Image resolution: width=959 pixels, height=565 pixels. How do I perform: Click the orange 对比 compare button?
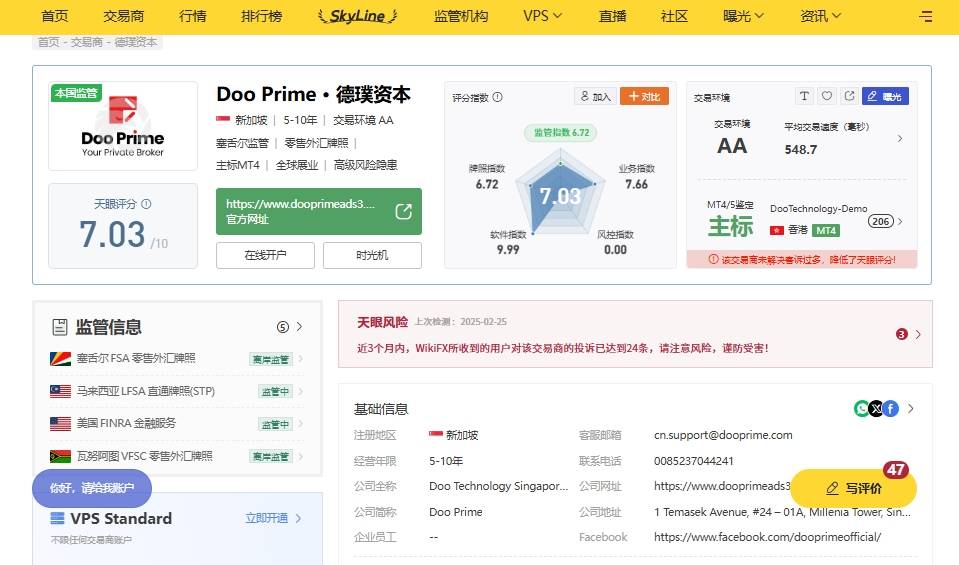point(645,97)
